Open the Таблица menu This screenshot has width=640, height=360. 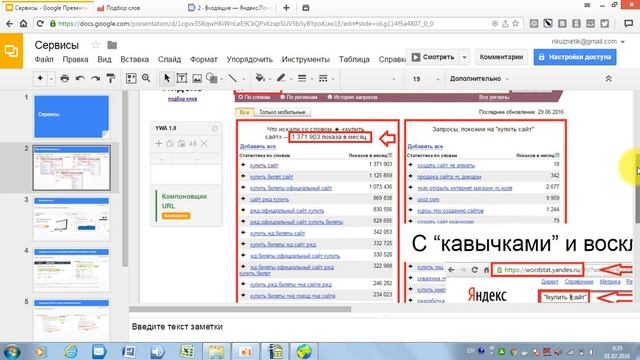[x=354, y=60]
